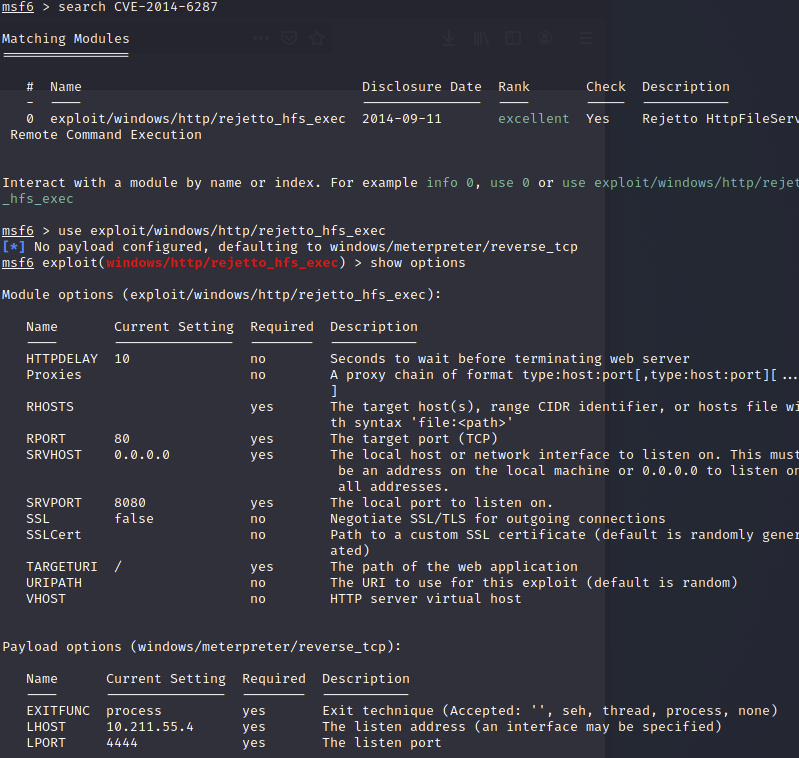Click the 'SSLCert' option name
799x758 pixels.
click(54, 535)
